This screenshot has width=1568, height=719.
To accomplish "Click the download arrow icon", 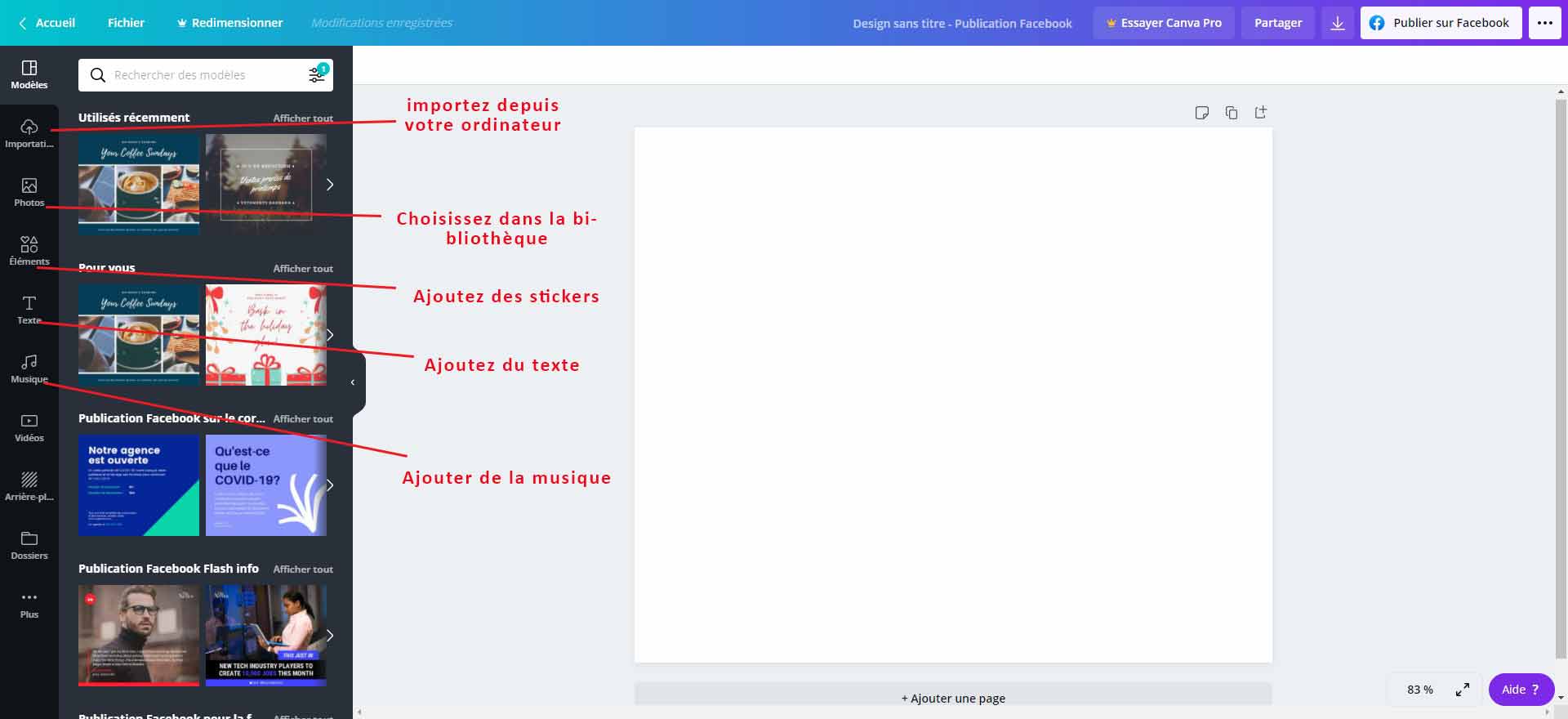I will coord(1338,23).
